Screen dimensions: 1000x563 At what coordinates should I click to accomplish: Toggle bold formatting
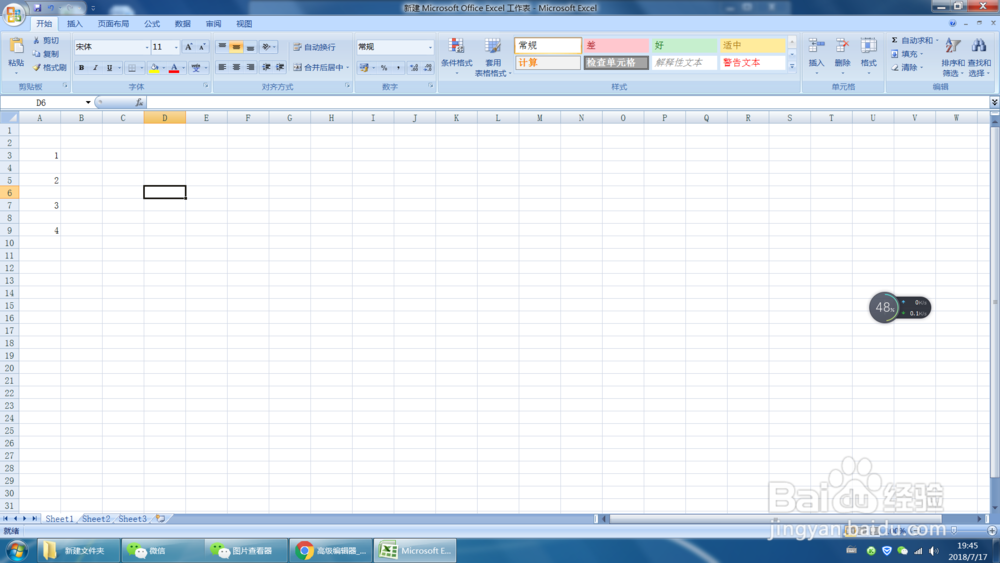[x=82, y=68]
